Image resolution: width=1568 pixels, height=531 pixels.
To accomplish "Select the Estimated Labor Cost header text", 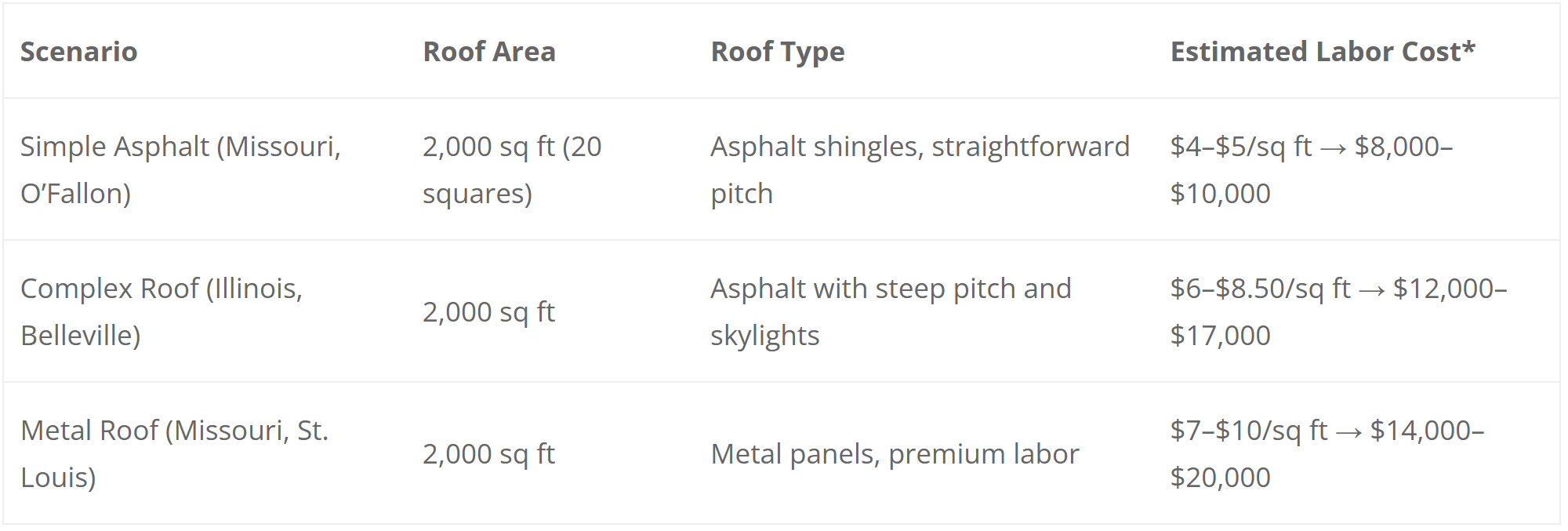I will 1315,52.
